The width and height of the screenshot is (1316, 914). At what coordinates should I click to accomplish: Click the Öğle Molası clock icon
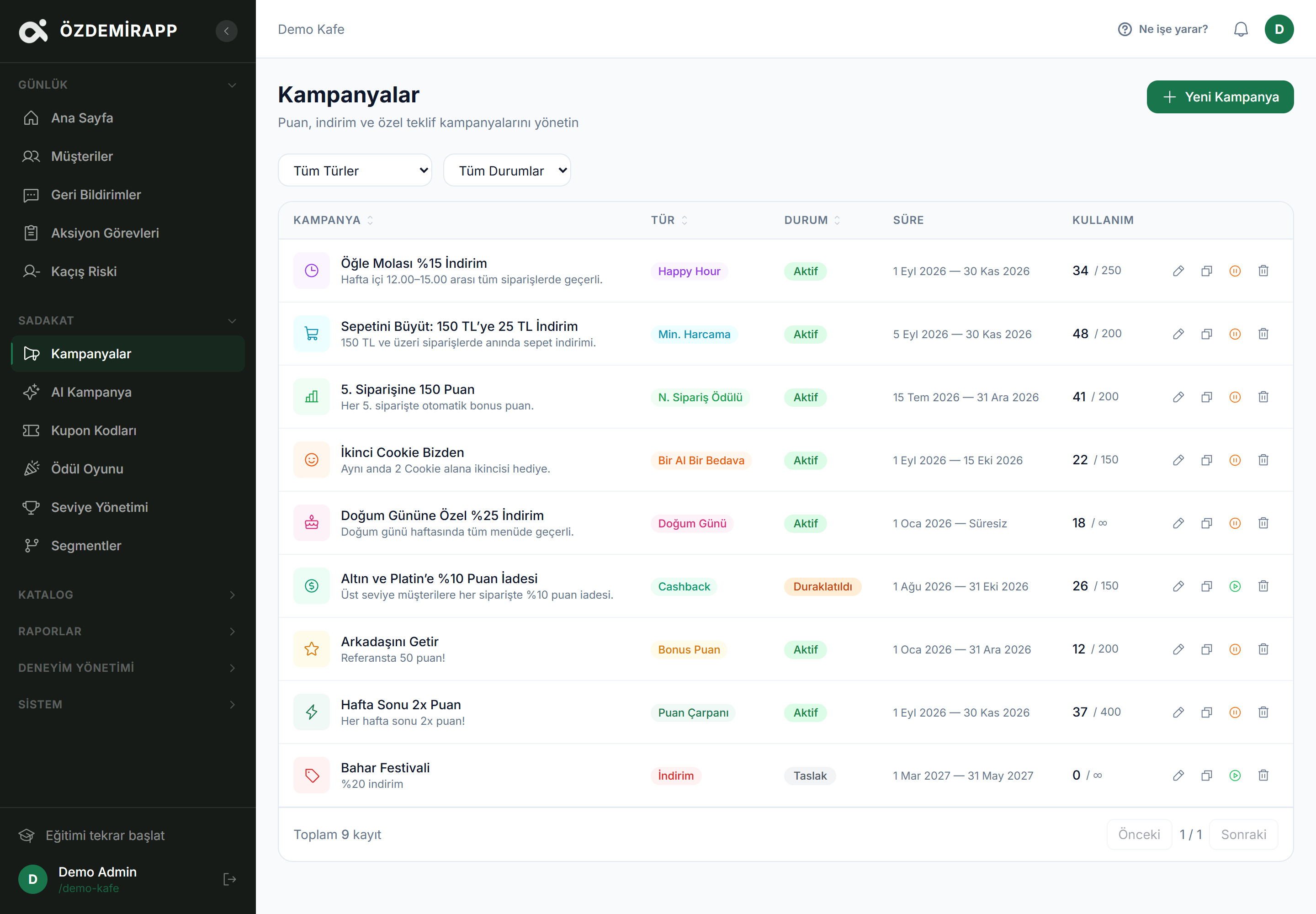[x=312, y=270]
